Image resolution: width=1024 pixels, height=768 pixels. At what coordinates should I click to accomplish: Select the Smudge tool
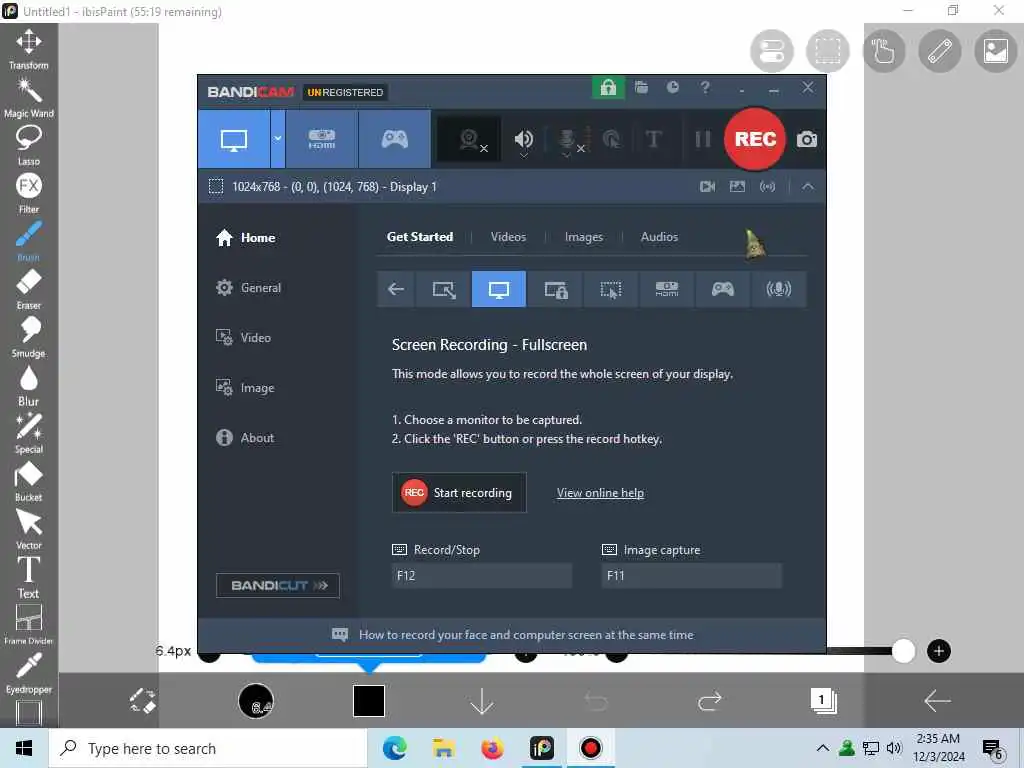coord(29,338)
